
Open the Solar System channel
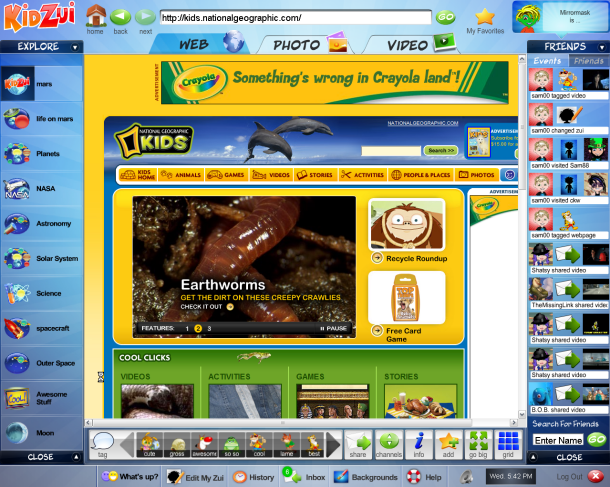point(42,258)
